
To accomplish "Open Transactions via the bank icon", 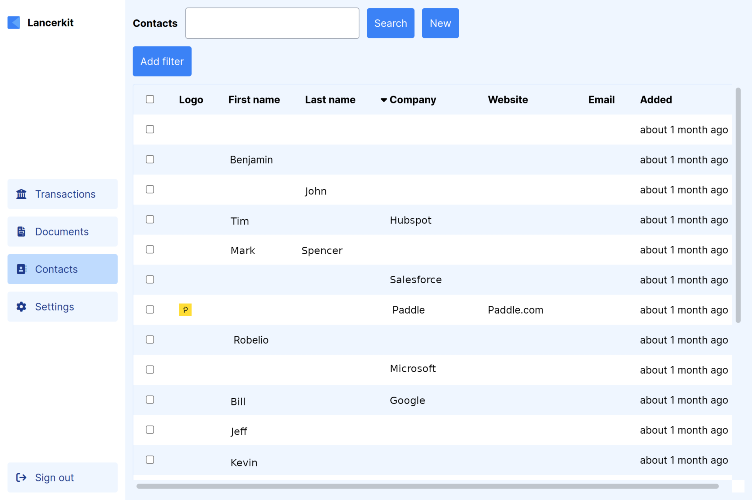I will (21, 194).
